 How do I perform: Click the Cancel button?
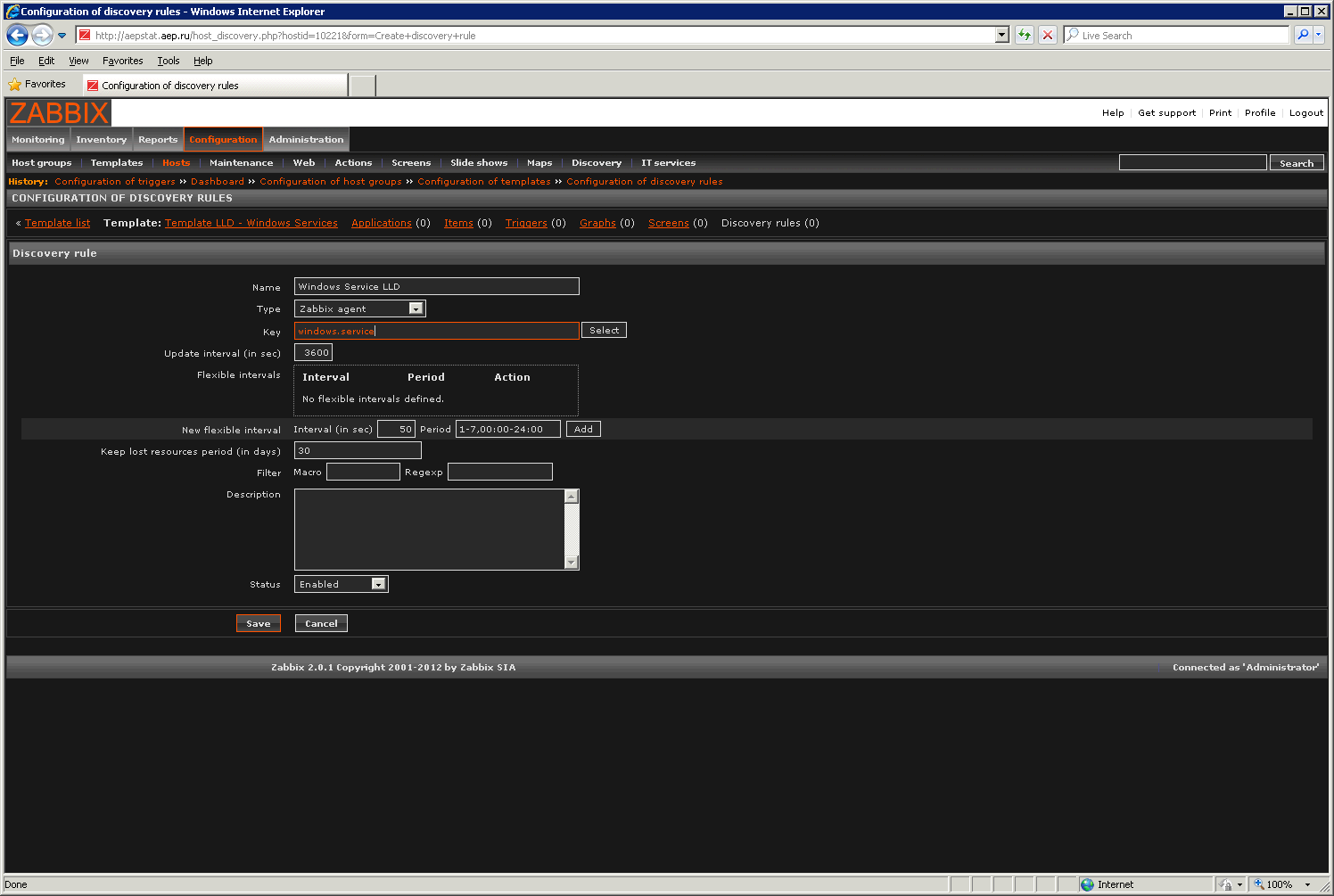tap(321, 623)
